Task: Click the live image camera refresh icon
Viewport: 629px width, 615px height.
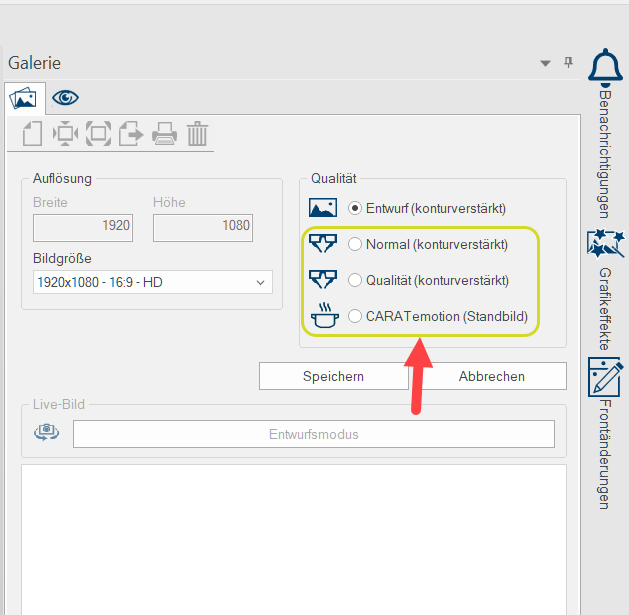Action: [x=46, y=434]
